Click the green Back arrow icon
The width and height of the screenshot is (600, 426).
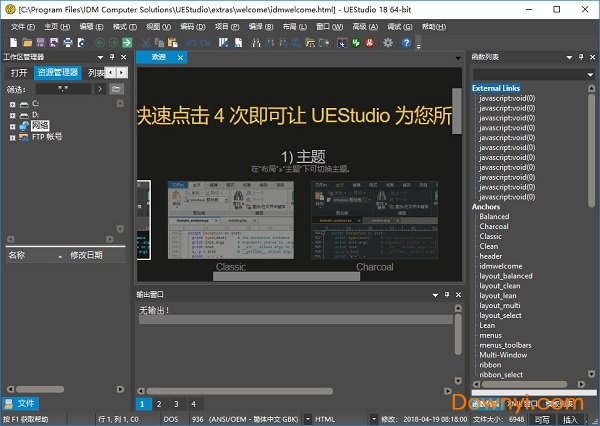click(x=100, y=42)
